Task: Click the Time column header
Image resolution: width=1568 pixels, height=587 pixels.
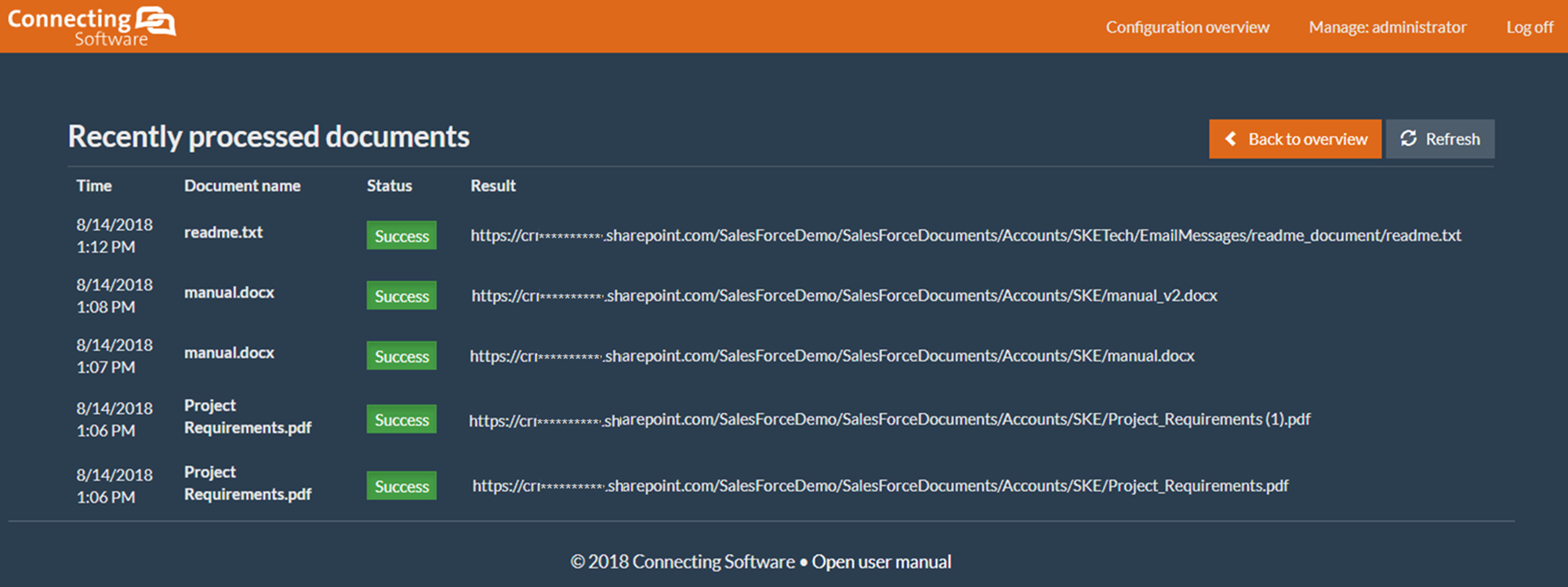Action: point(94,186)
